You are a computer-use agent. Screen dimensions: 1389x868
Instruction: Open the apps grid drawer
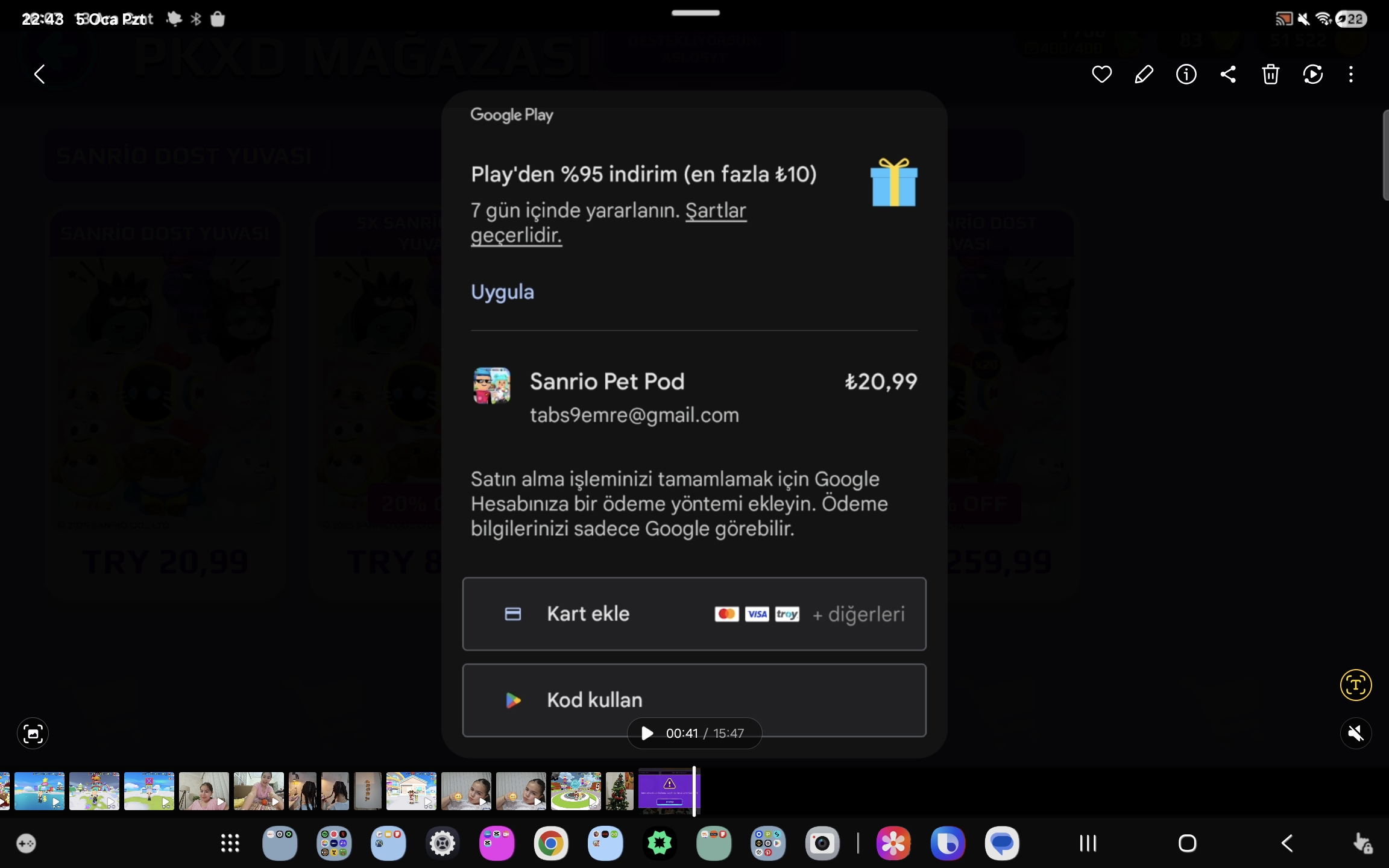(230, 843)
